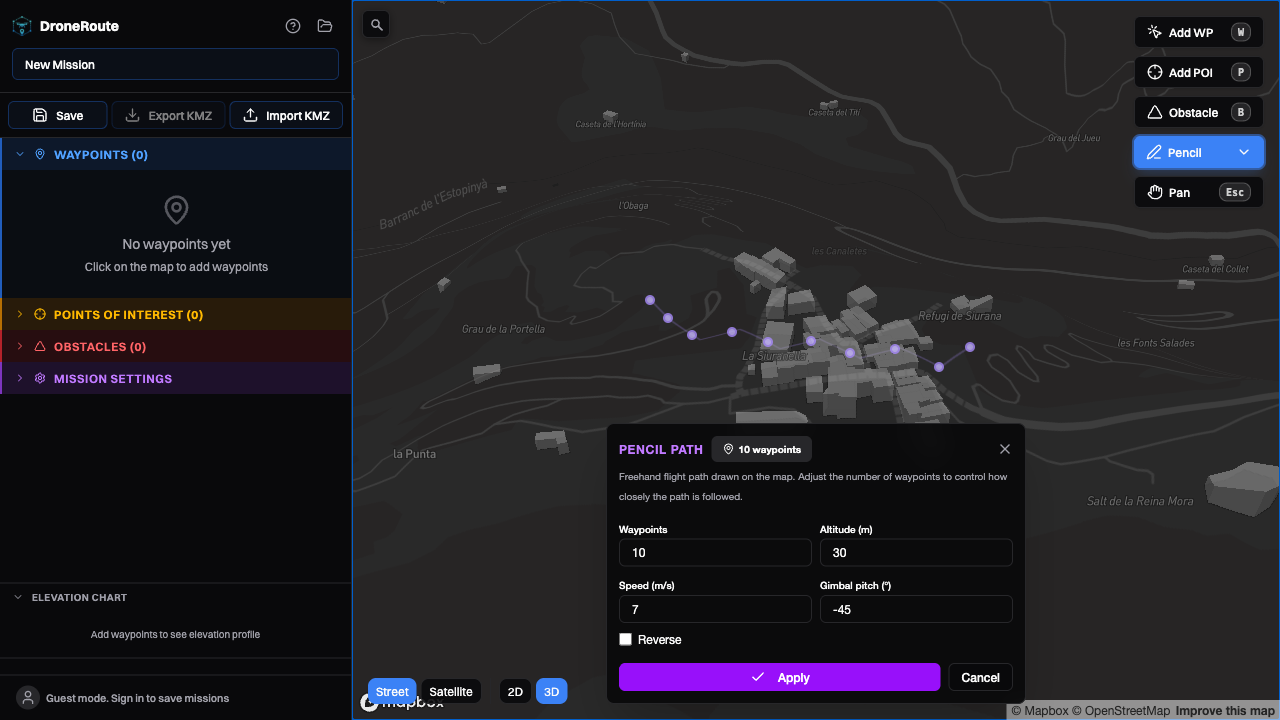Click the guest user avatar icon
This screenshot has height=720, width=1280.
tap(29, 698)
